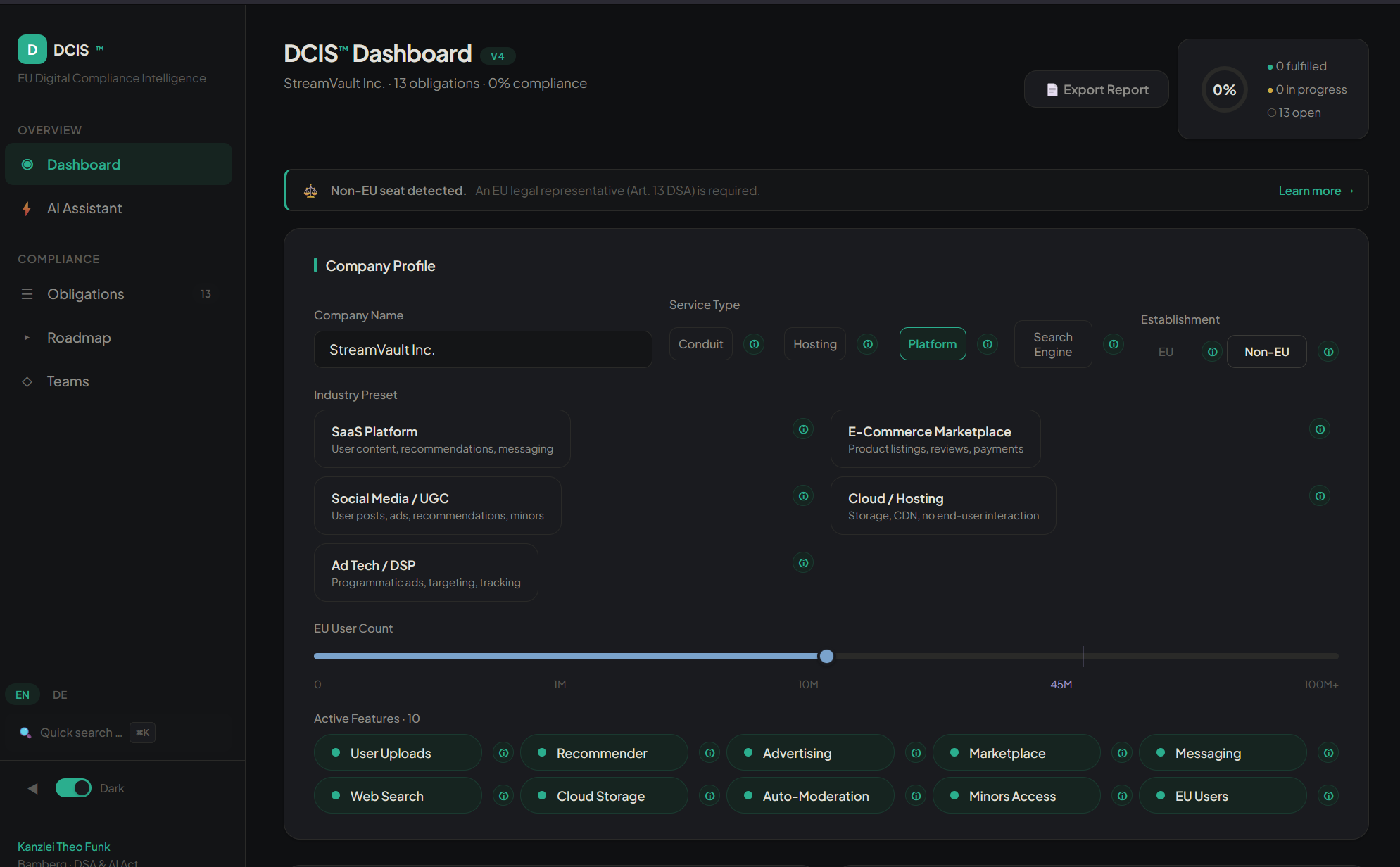Screen dimensions: 1400x867
Task: Click the Dashboard target icon in sidebar
Action: click(27, 164)
